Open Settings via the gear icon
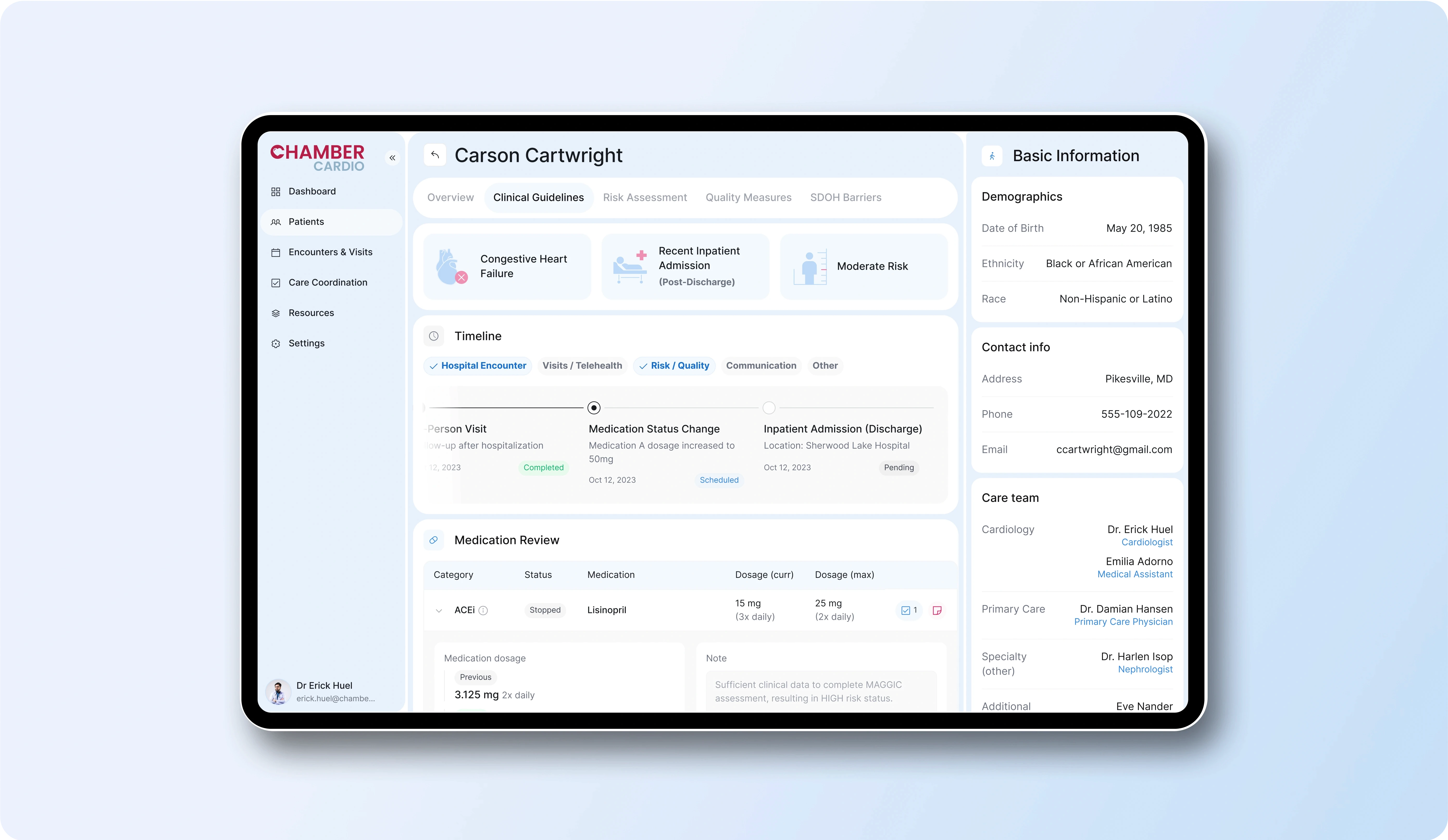Screen dimensions: 1448x840 pos(306,343)
